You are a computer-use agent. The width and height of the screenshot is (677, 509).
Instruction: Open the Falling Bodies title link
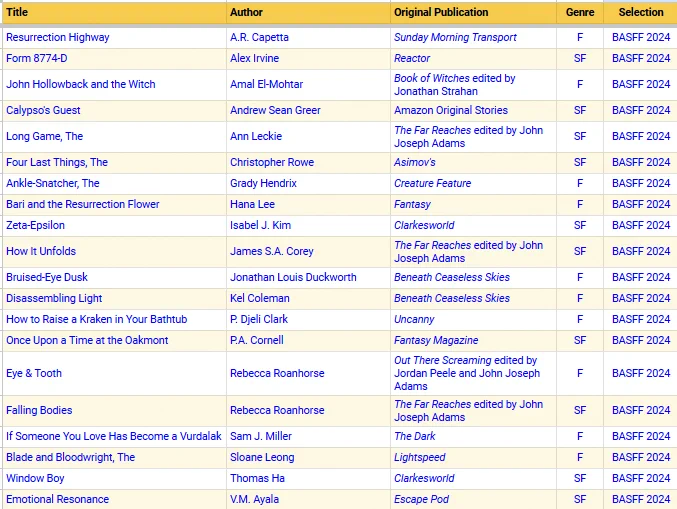click(39, 411)
